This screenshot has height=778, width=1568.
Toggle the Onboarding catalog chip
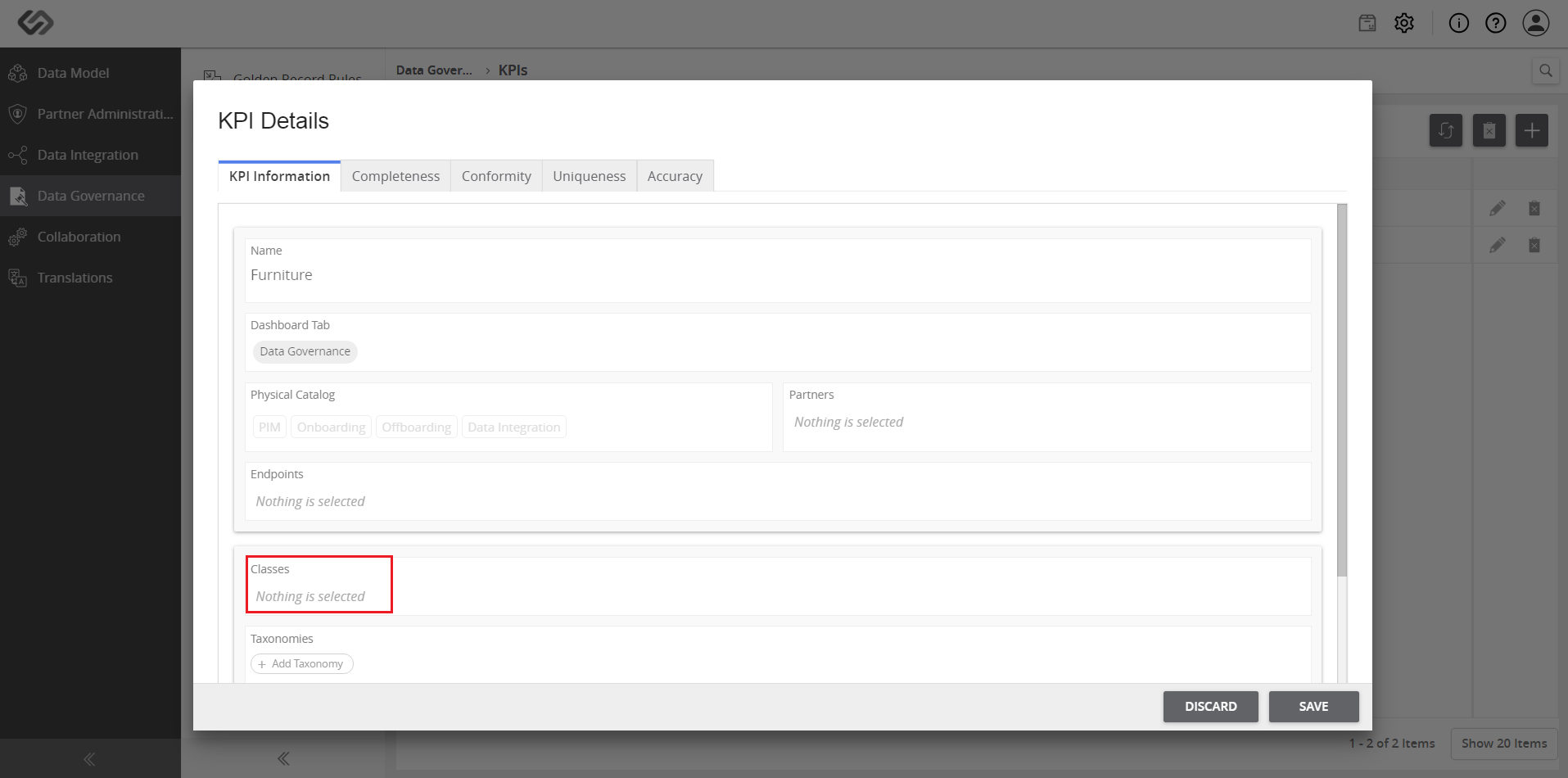331,427
